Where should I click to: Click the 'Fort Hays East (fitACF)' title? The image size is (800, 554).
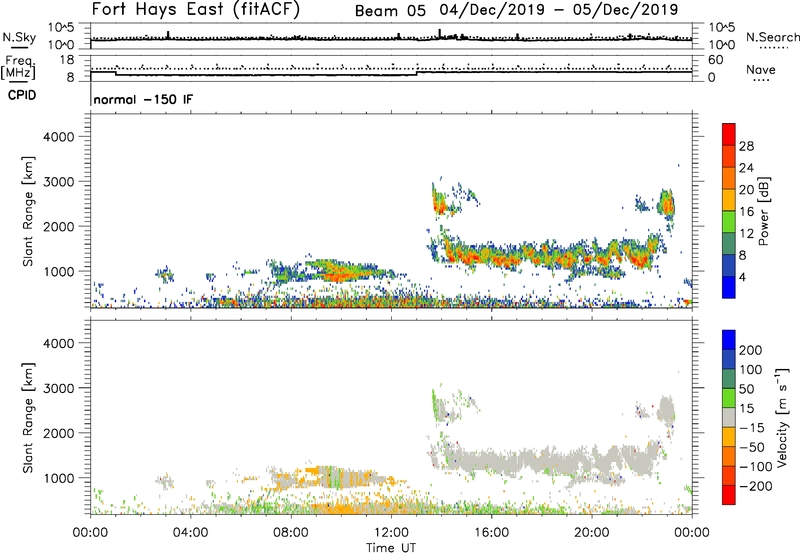pyautogui.click(x=196, y=9)
